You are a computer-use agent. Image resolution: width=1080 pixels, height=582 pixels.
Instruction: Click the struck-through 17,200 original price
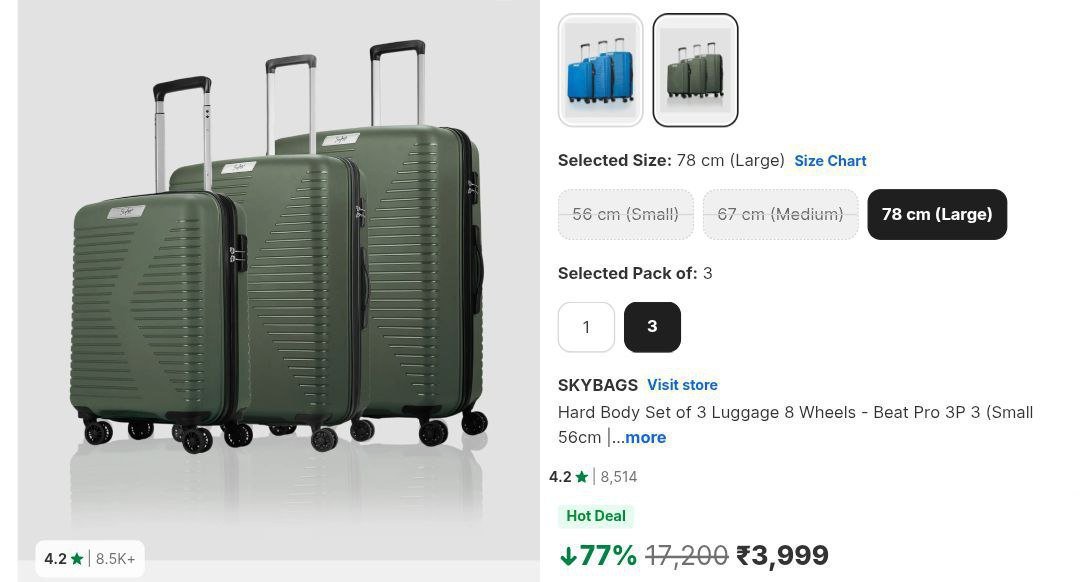(687, 556)
